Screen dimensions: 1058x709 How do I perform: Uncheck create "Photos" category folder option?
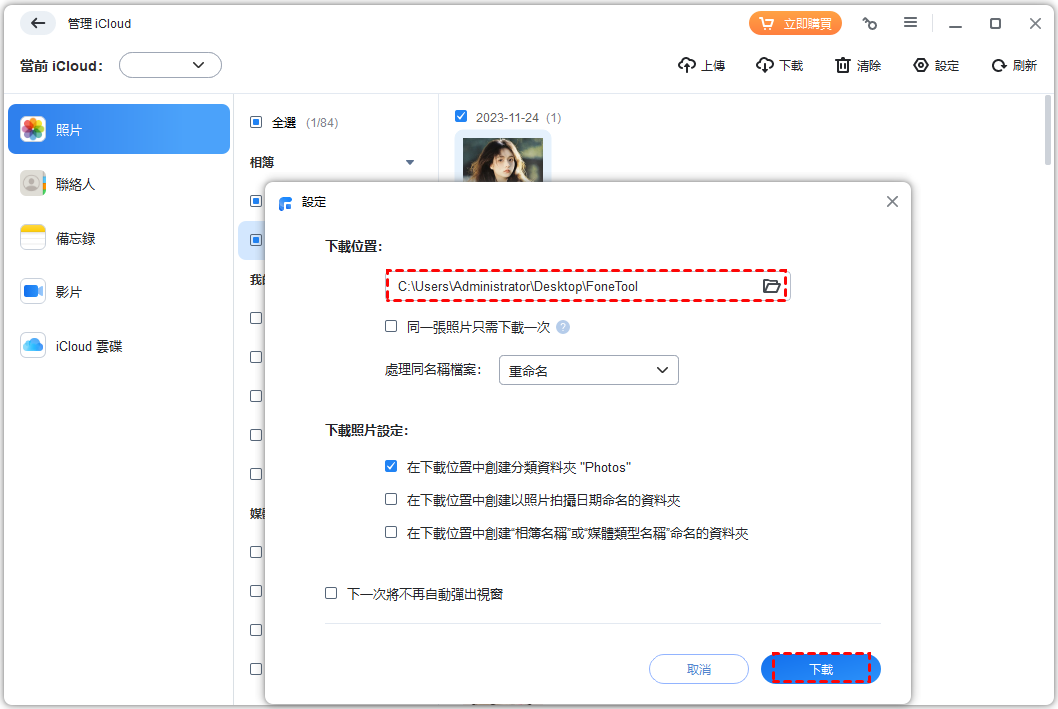point(391,466)
